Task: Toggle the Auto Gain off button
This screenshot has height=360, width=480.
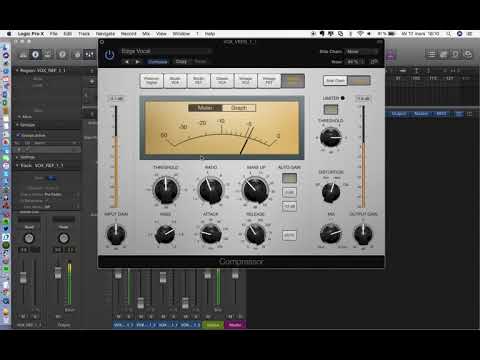Action: pyautogui.click(x=289, y=178)
